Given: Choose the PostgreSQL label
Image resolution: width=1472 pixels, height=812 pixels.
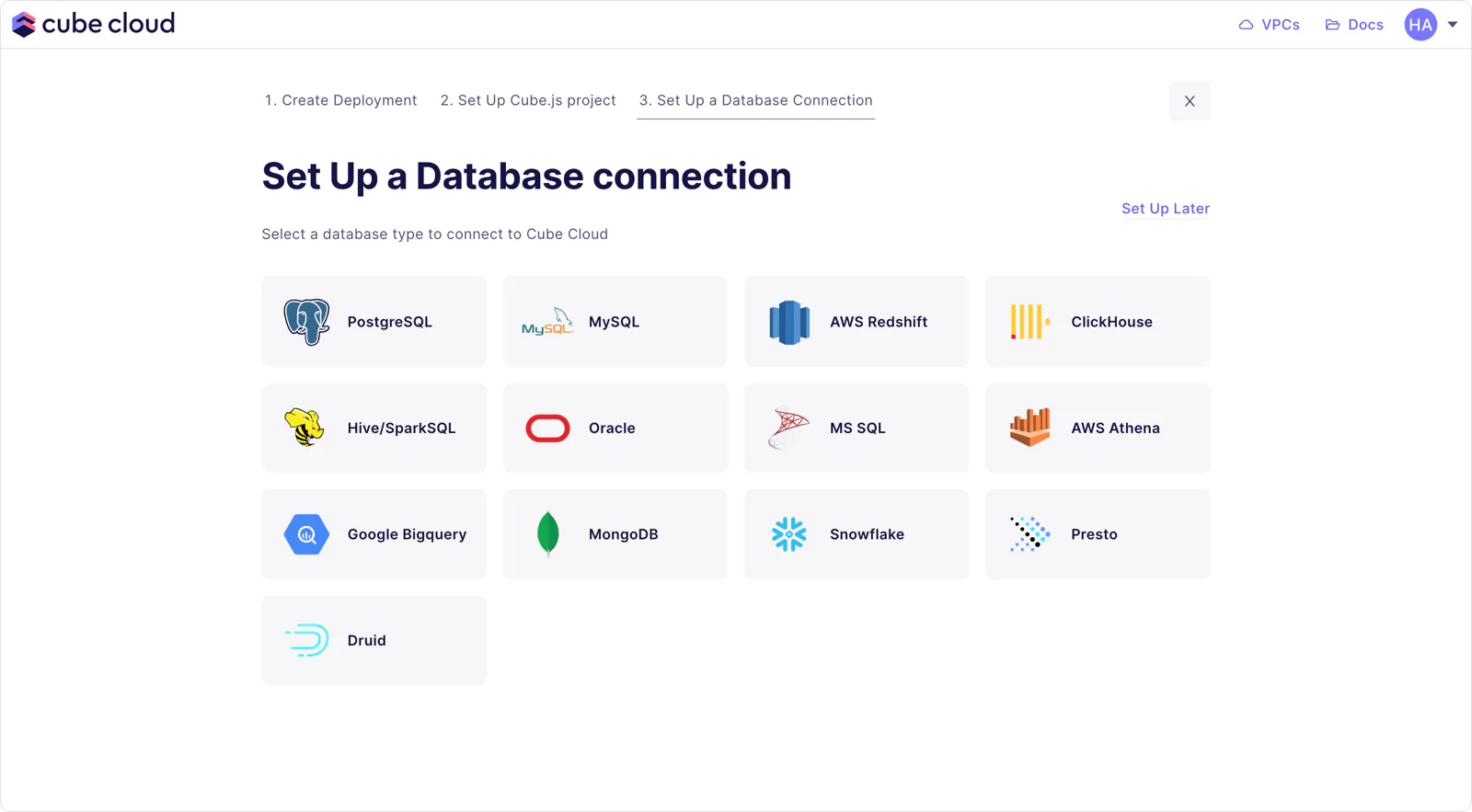Looking at the screenshot, I should 389,322.
